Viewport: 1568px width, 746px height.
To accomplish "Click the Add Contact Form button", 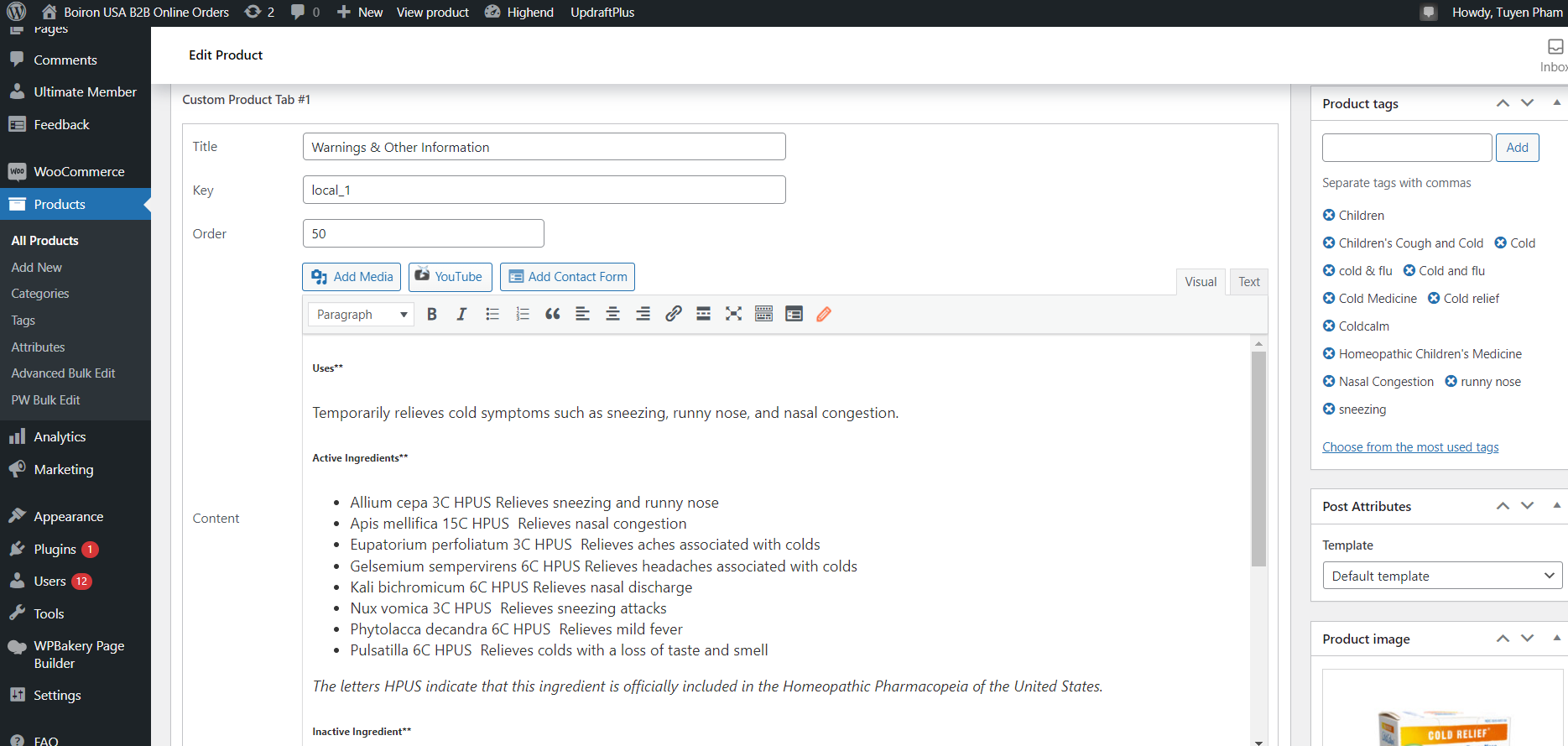I will [x=568, y=277].
